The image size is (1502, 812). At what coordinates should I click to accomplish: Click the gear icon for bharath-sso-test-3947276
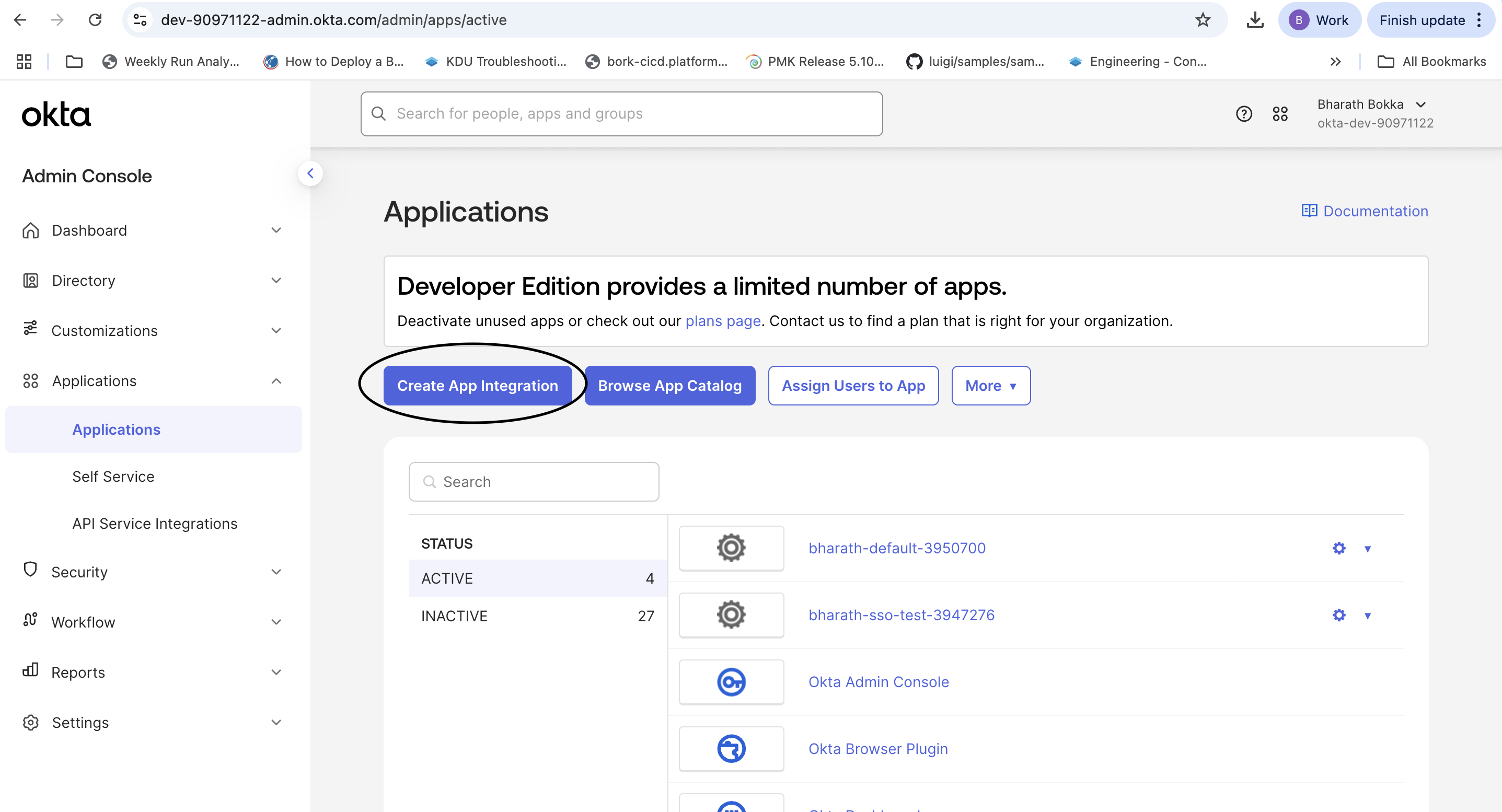[1339, 615]
